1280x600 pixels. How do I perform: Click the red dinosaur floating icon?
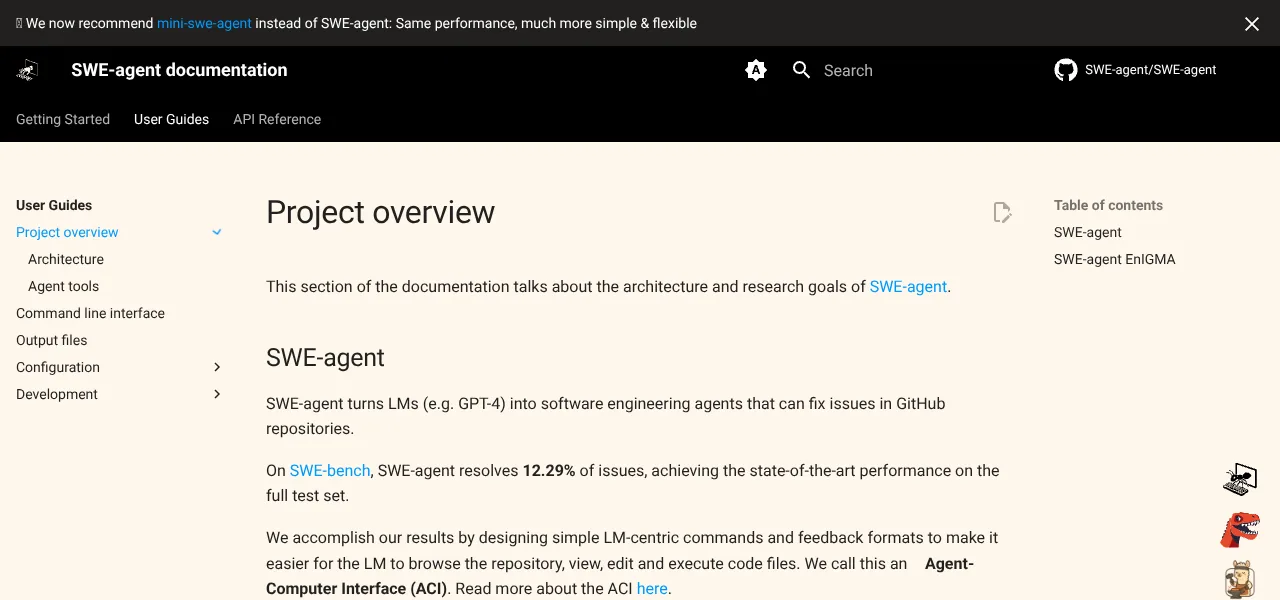pos(1240,530)
